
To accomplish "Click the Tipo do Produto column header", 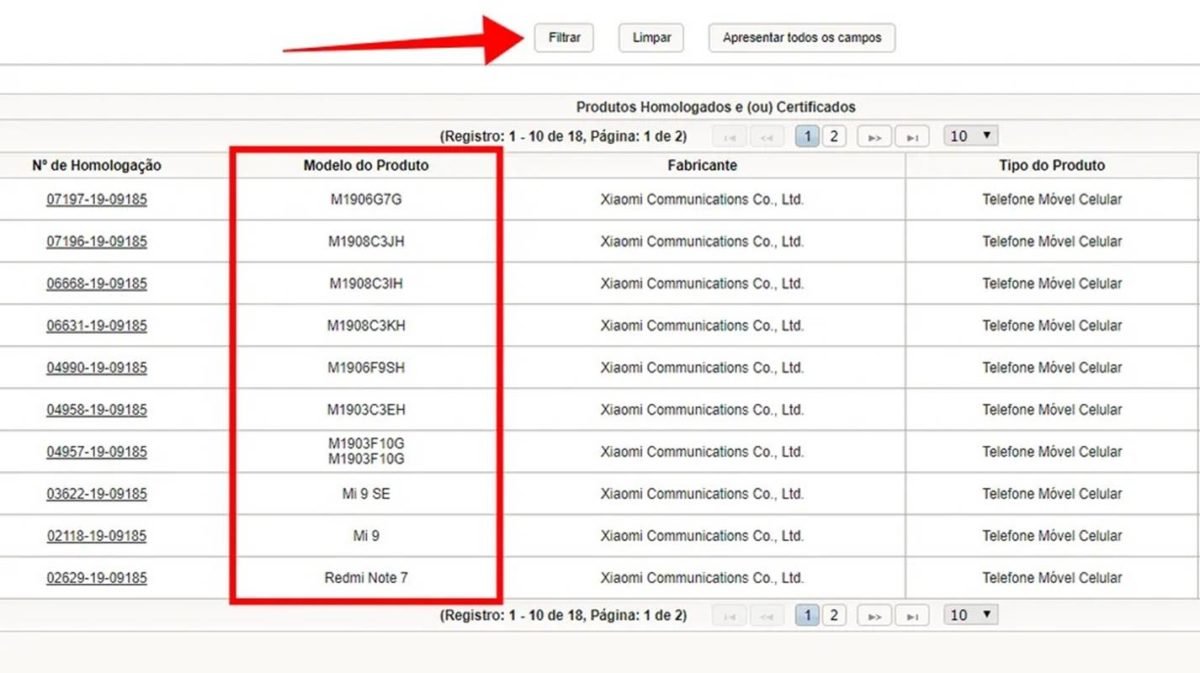I will click(1052, 165).
